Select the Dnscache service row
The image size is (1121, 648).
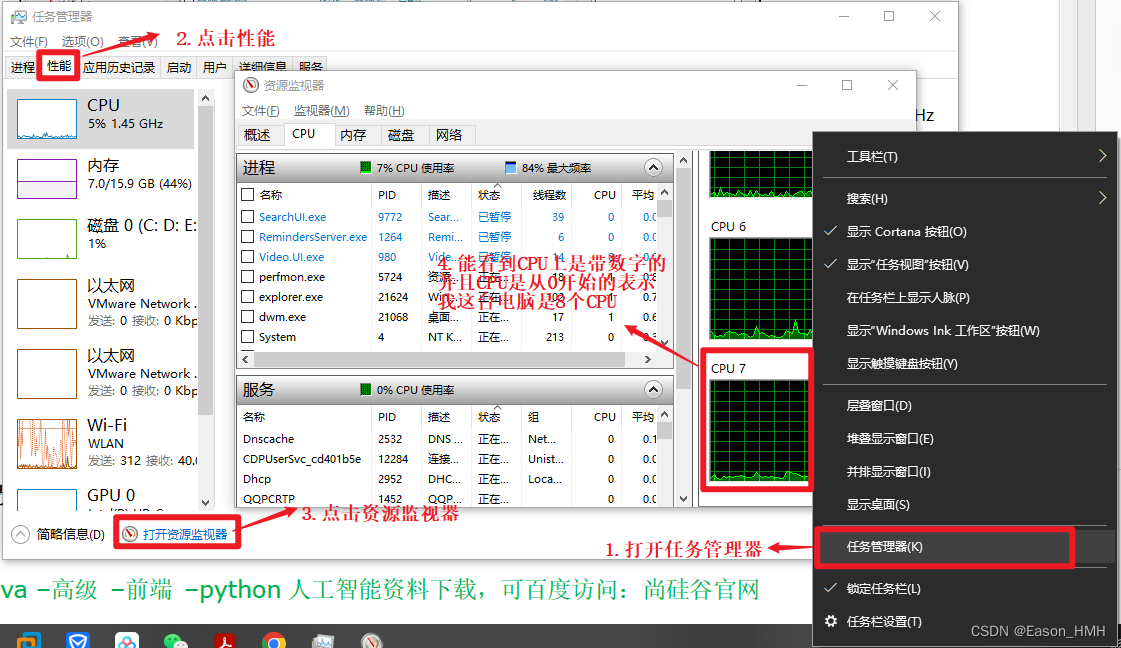point(448,438)
